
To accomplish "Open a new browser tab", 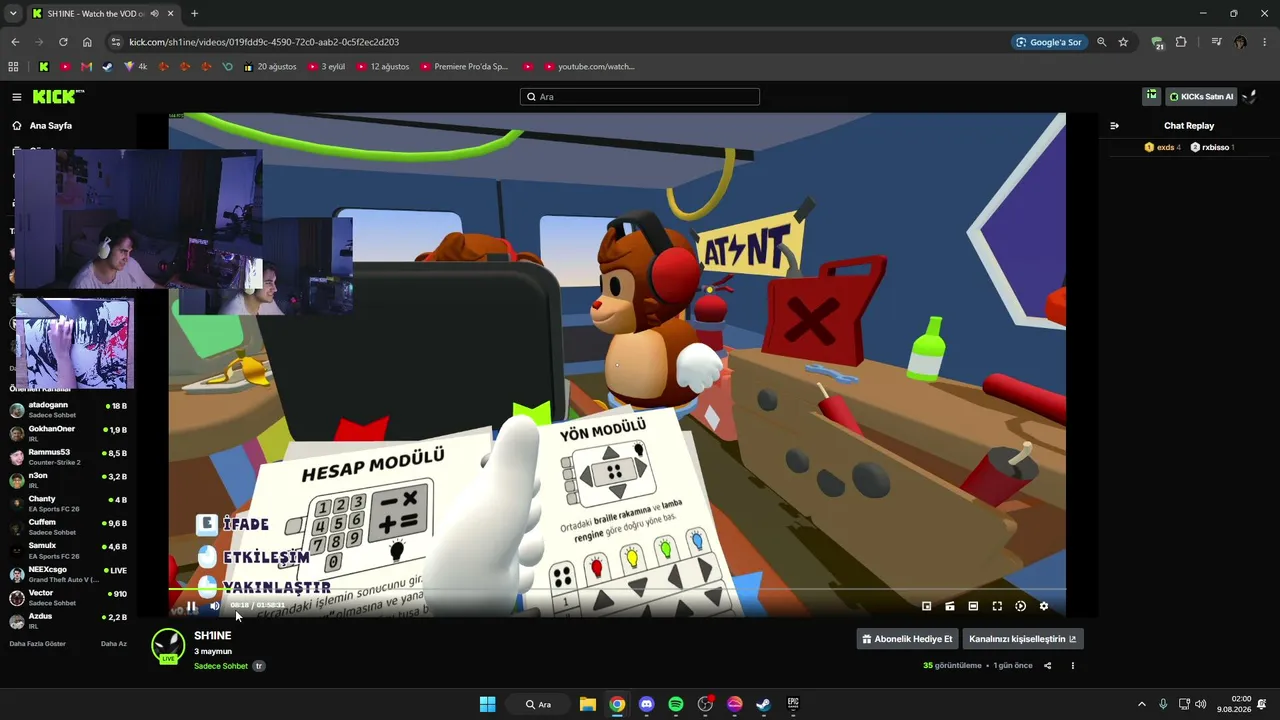I will (x=194, y=14).
